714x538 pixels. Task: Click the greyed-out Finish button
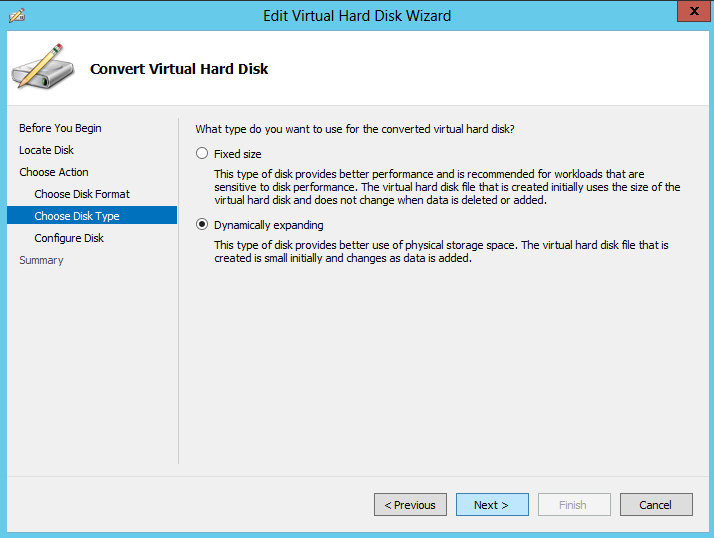tap(574, 505)
